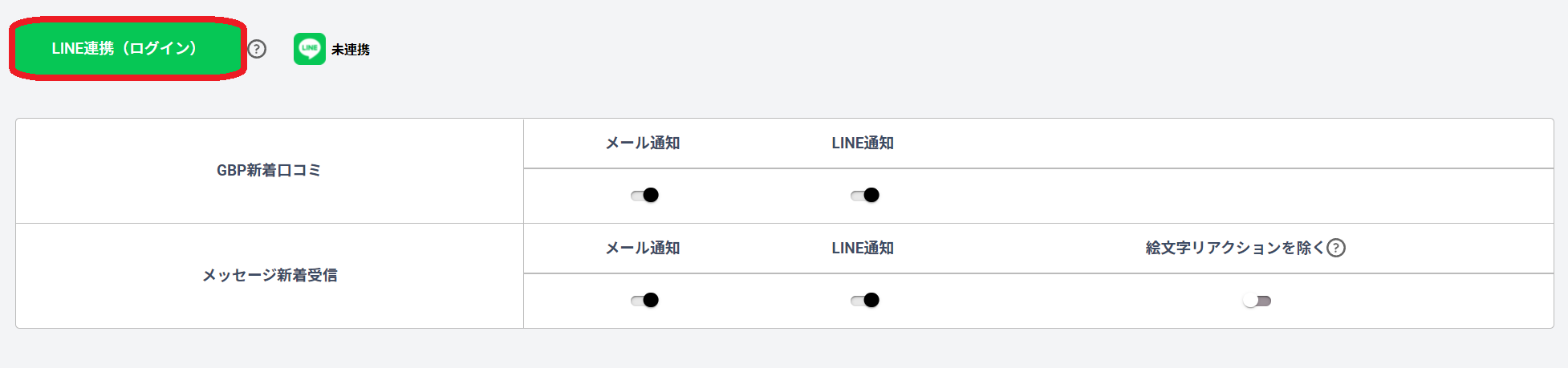1568x368 pixels.
Task: Enable the 絵文字リアクションを除く switch
Action: pos(1257,301)
